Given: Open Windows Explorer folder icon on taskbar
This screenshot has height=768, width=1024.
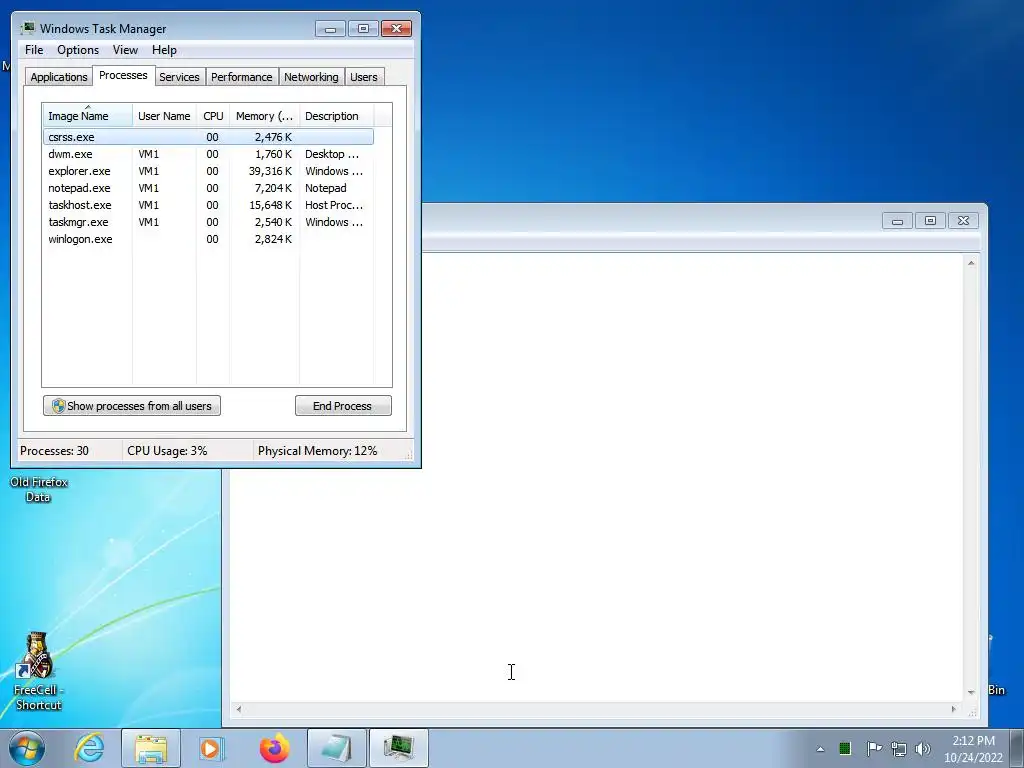Looking at the screenshot, I should pyautogui.click(x=151, y=748).
